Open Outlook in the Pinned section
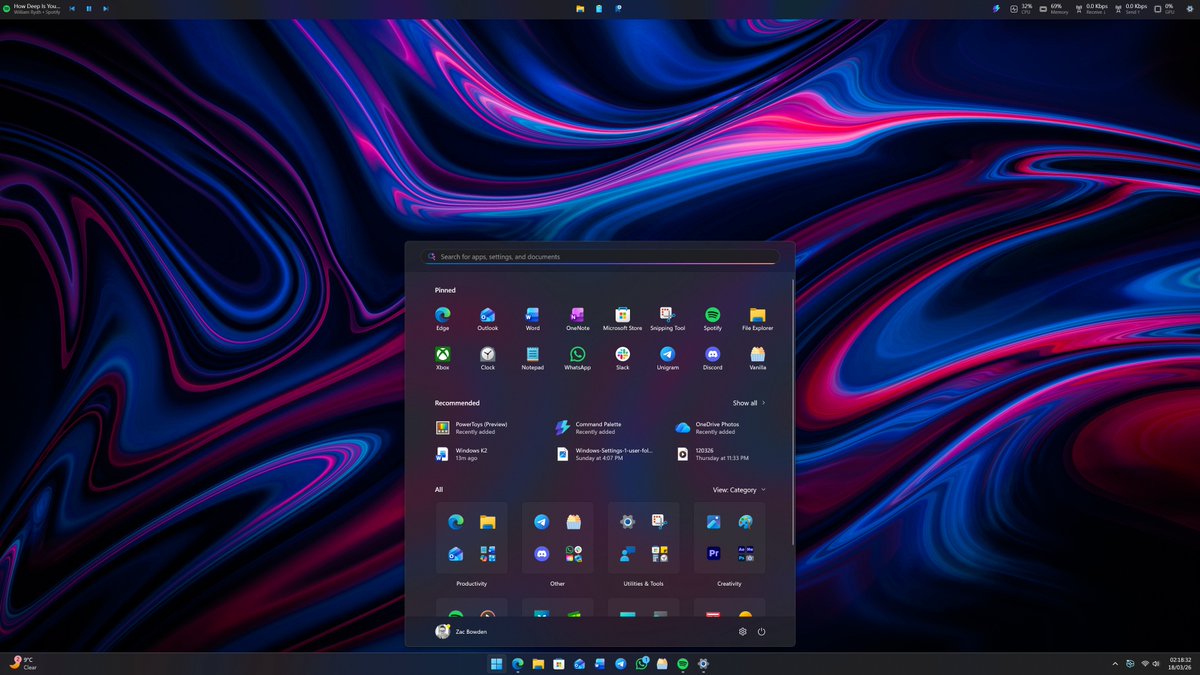 pos(487,319)
